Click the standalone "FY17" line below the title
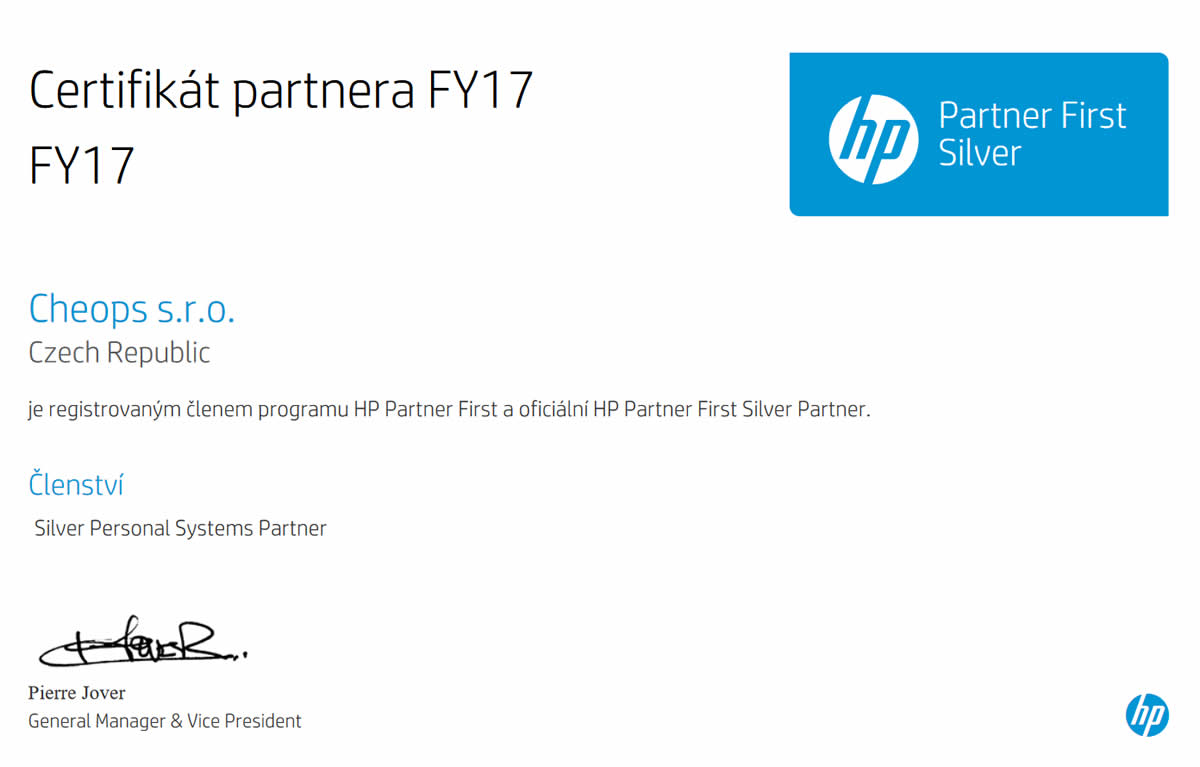The height and width of the screenshot is (767, 1200). tap(82, 166)
